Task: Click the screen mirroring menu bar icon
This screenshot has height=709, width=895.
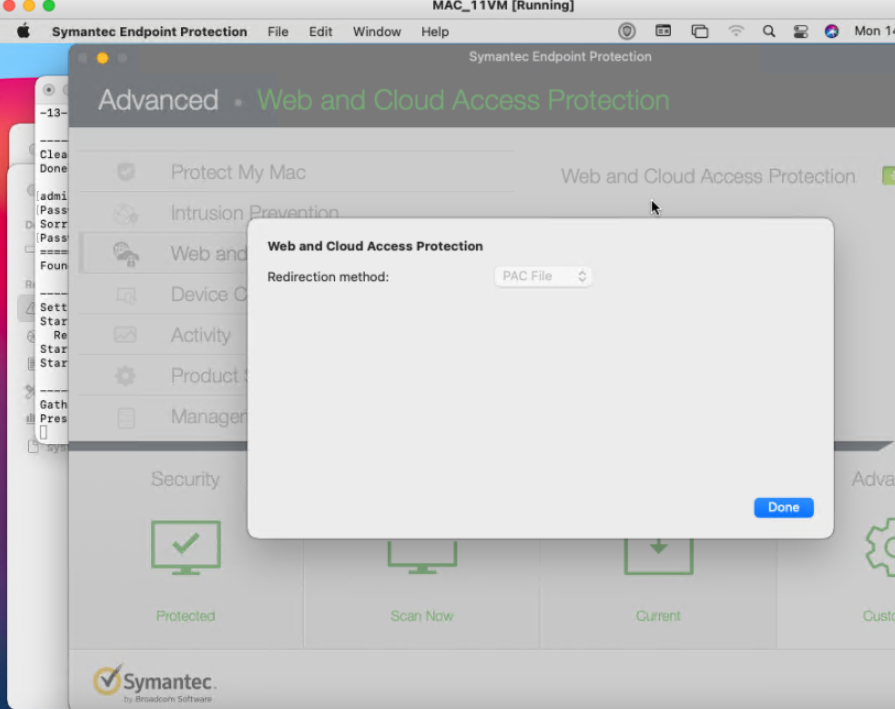Action: [700, 31]
